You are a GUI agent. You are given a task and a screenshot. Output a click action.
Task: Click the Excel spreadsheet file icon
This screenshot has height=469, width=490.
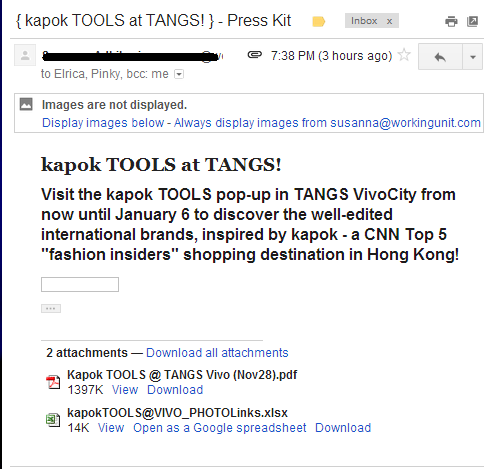pyautogui.click(x=53, y=420)
